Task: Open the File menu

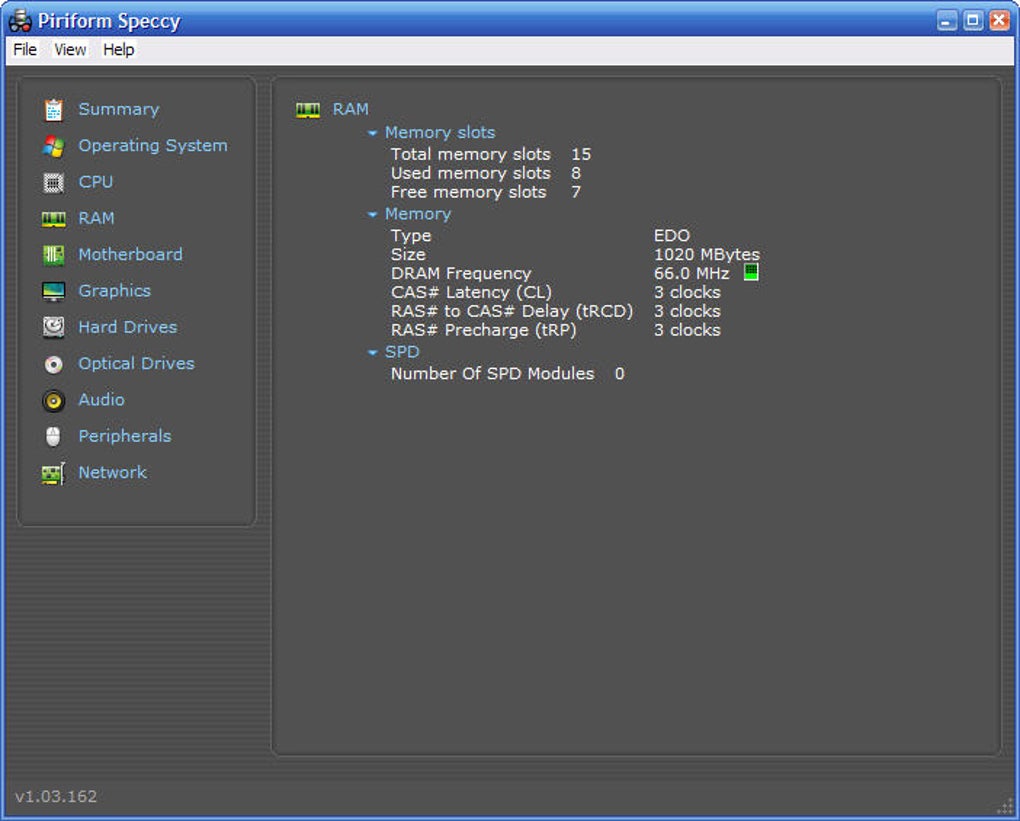Action: 25,49
